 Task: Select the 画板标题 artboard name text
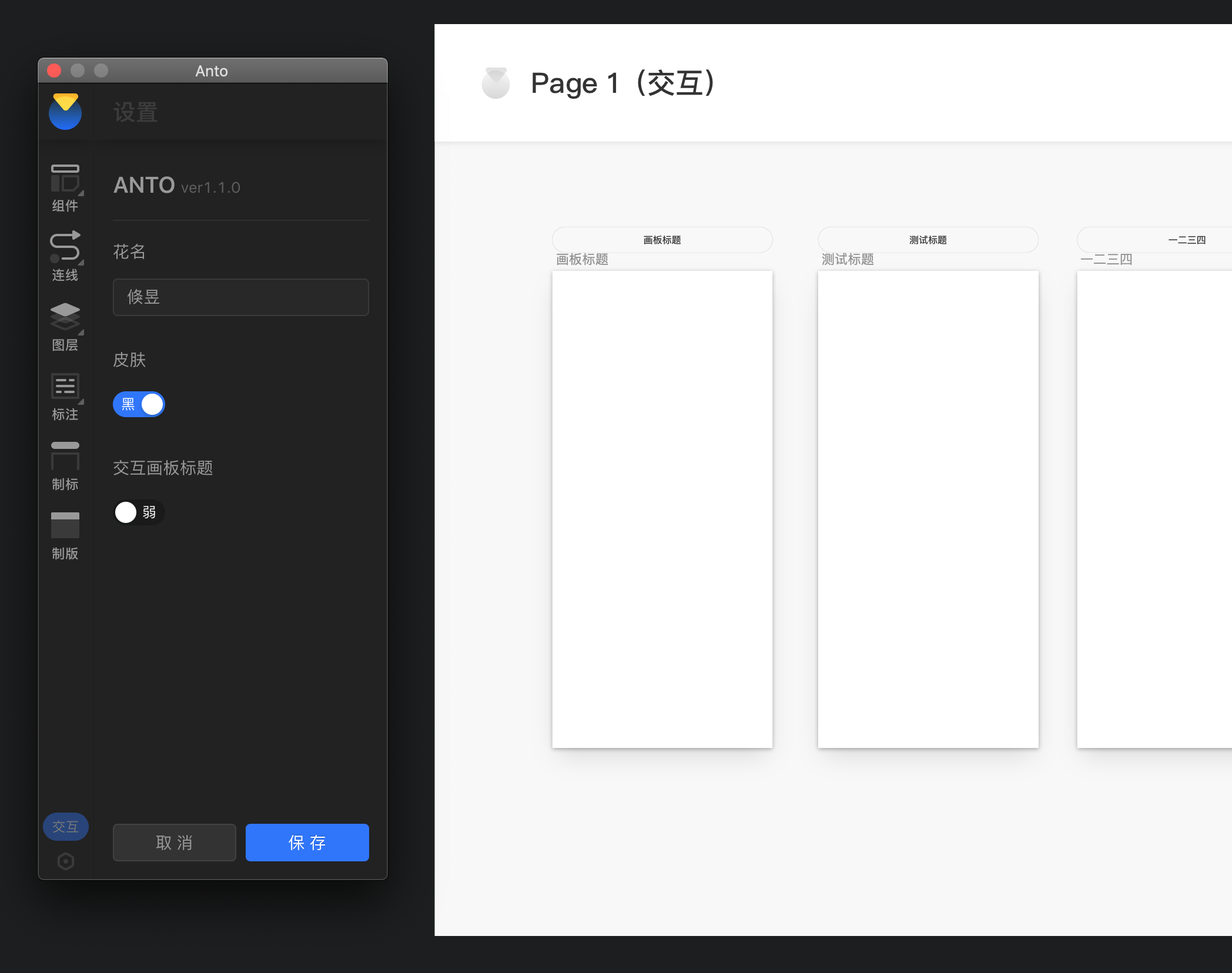coord(582,259)
